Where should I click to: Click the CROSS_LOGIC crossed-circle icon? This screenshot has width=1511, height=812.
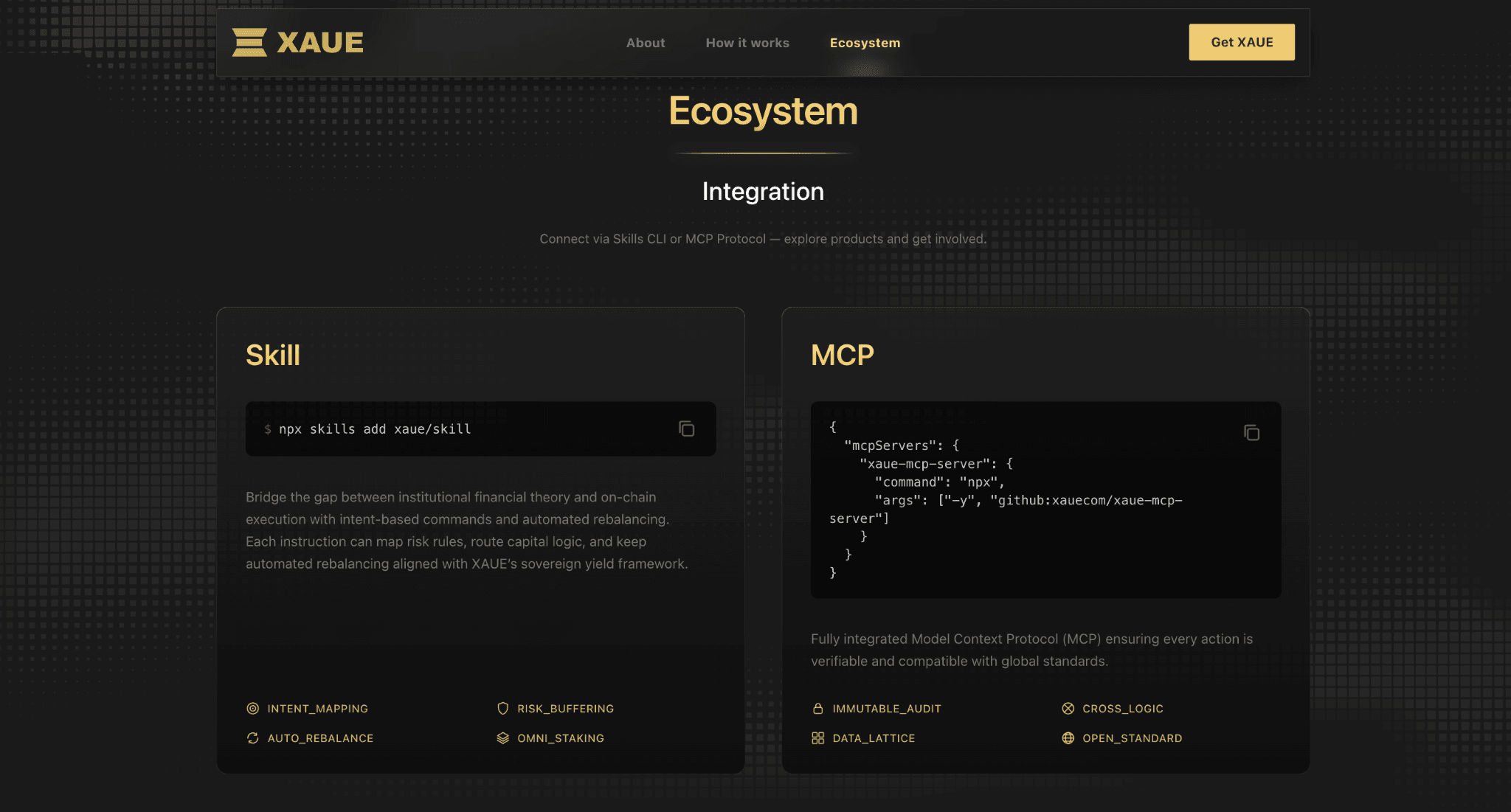1068,708
